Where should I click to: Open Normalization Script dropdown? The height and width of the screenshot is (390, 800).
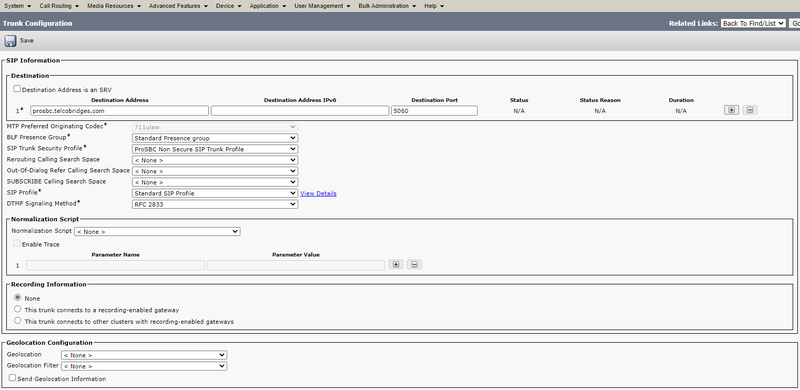pyautogui.click(x=157, y=232)
